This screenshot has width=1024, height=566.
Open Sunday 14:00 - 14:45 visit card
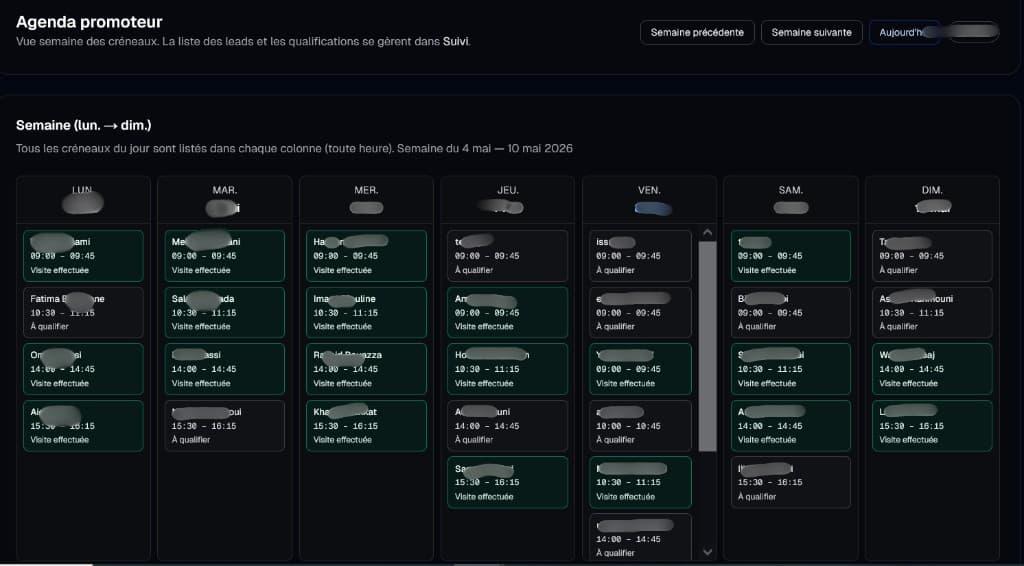click(x=932, y=369)
